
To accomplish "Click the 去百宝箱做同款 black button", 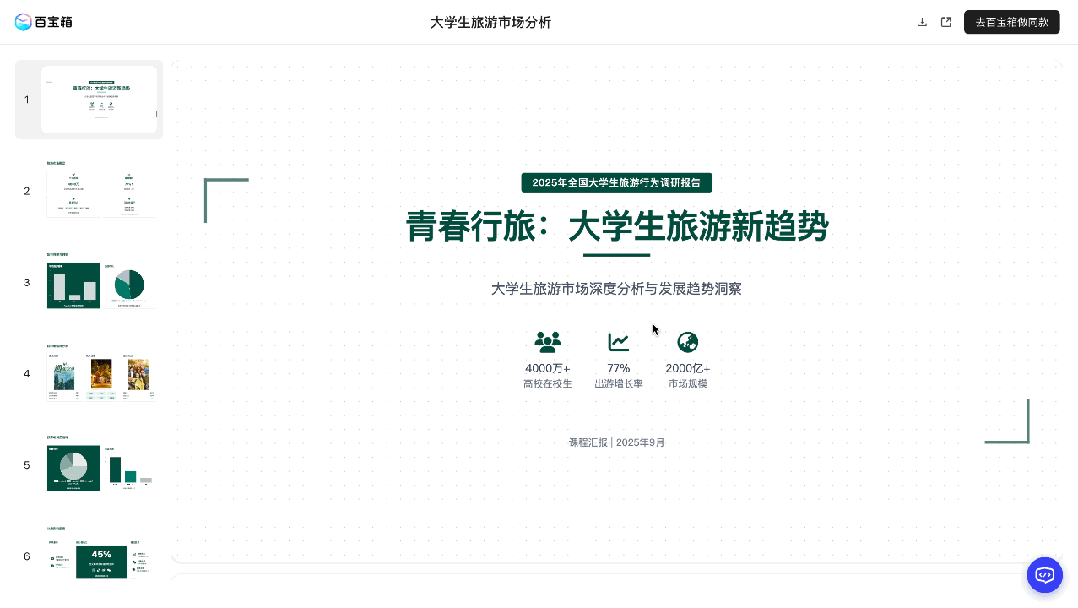I will (1011, 21).
